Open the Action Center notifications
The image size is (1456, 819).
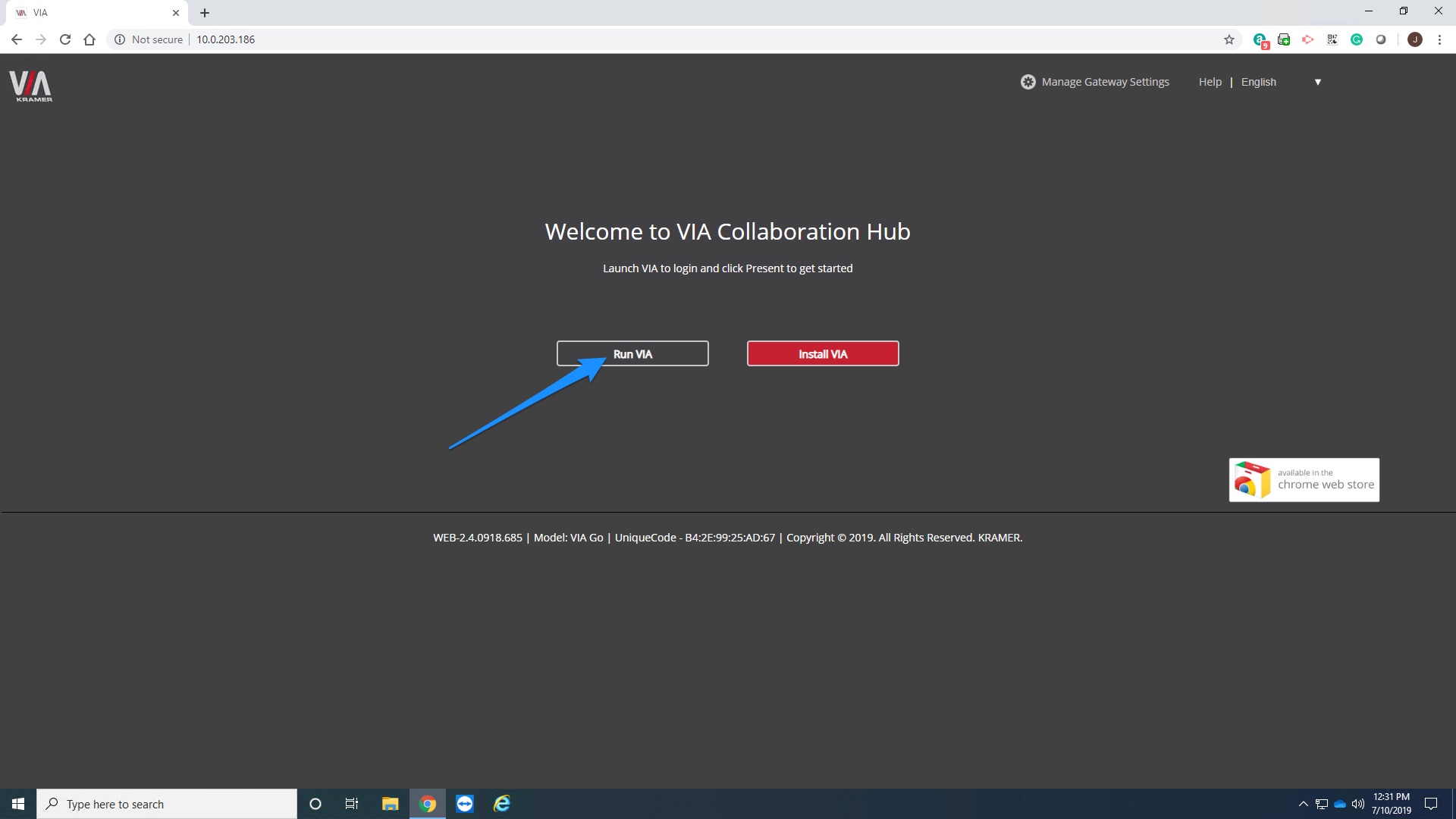coord(1431,804)
